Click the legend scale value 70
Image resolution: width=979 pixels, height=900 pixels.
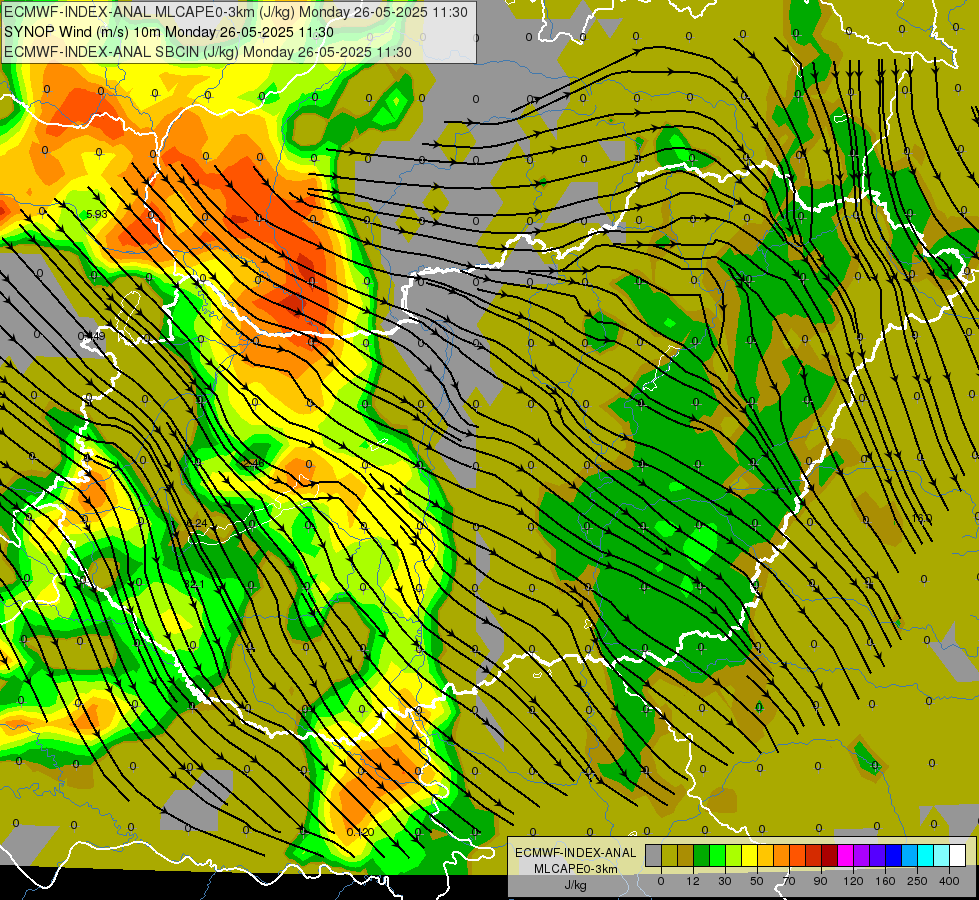tap(789, 881)
